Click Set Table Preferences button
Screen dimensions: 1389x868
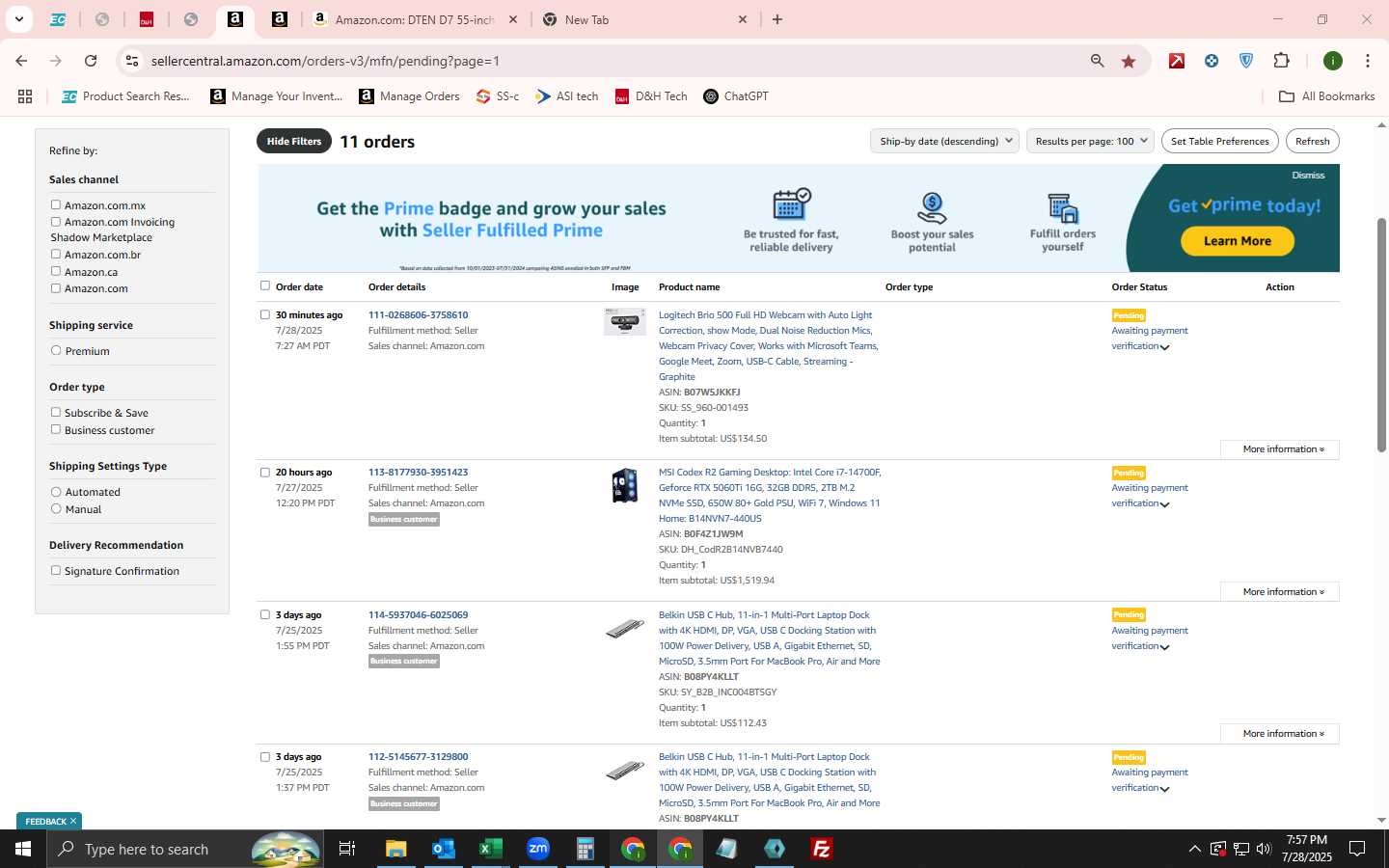(1220, 141)
